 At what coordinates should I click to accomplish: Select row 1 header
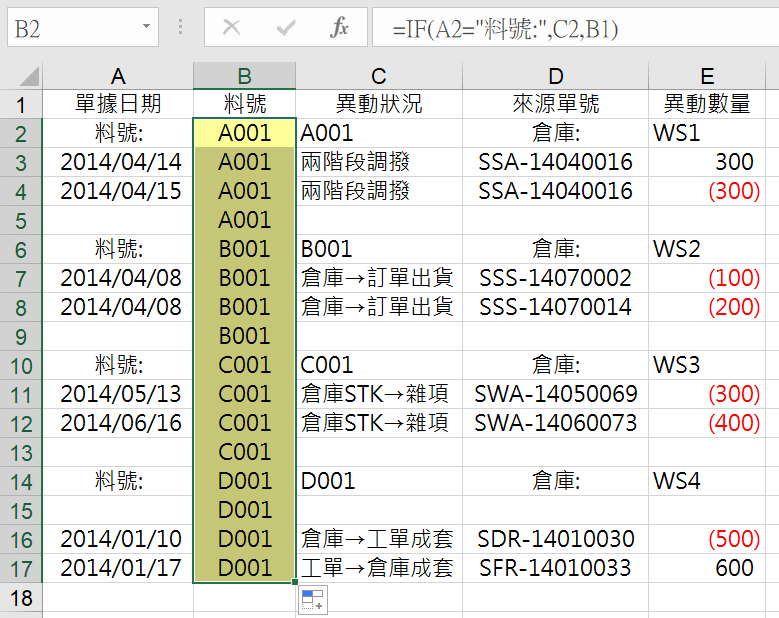21,104
